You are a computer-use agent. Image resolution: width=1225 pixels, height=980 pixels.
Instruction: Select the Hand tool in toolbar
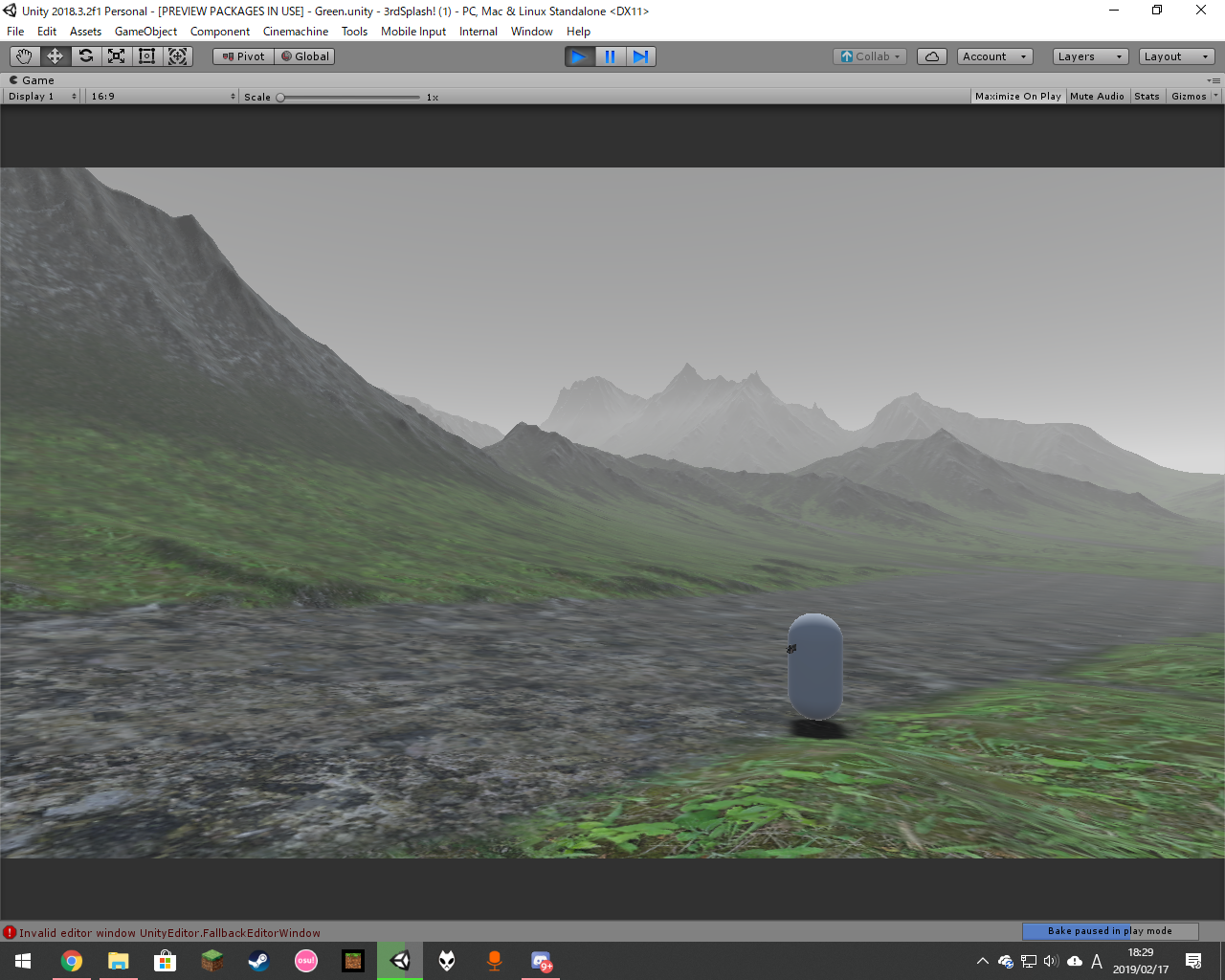(x=24, y=56)
